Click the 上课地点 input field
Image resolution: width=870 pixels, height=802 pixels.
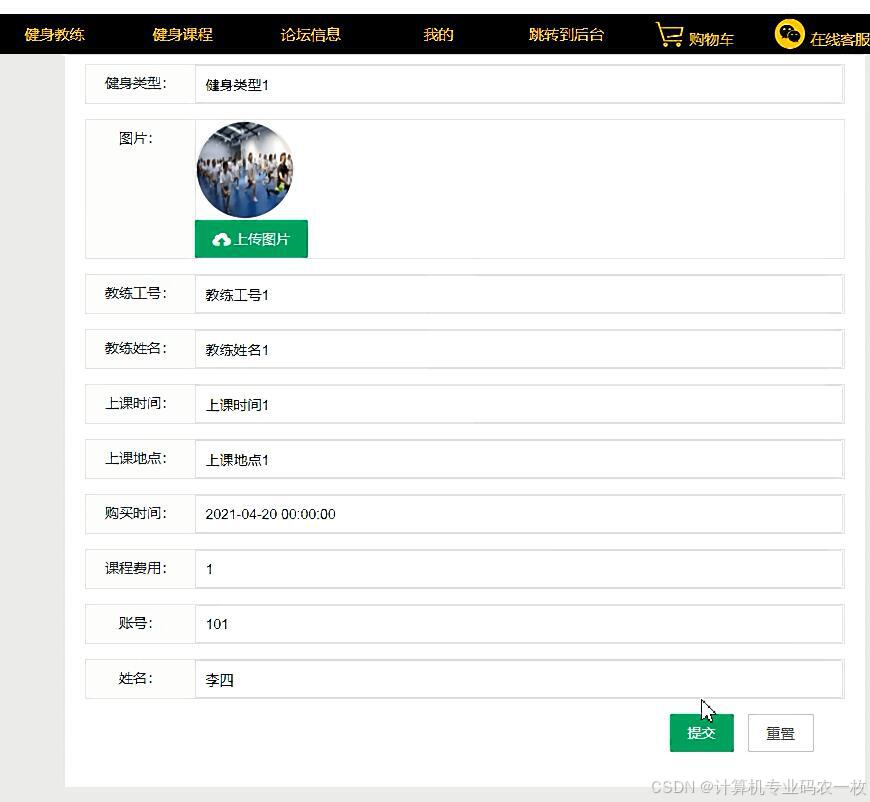pyautogui.click(x=519, y=459)
